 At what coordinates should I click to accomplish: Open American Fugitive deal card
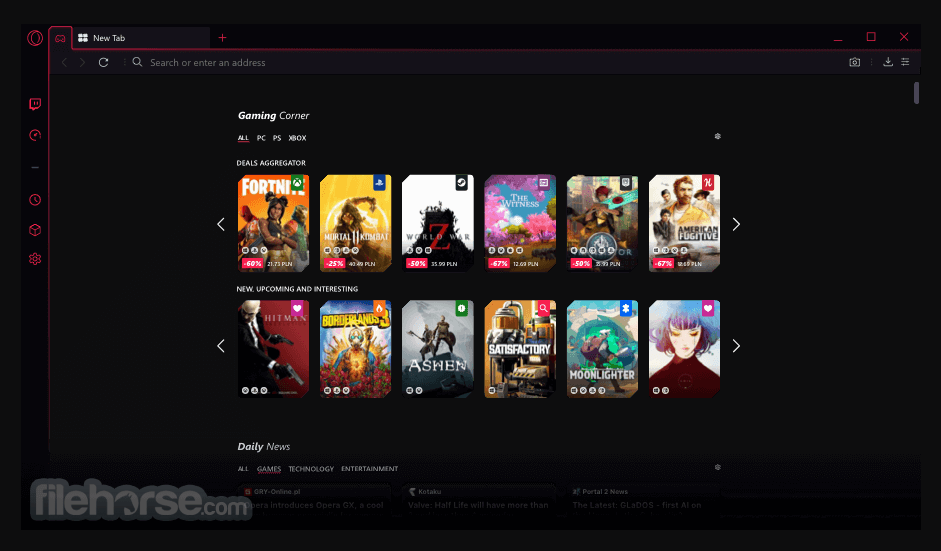(x=685, y=223)
